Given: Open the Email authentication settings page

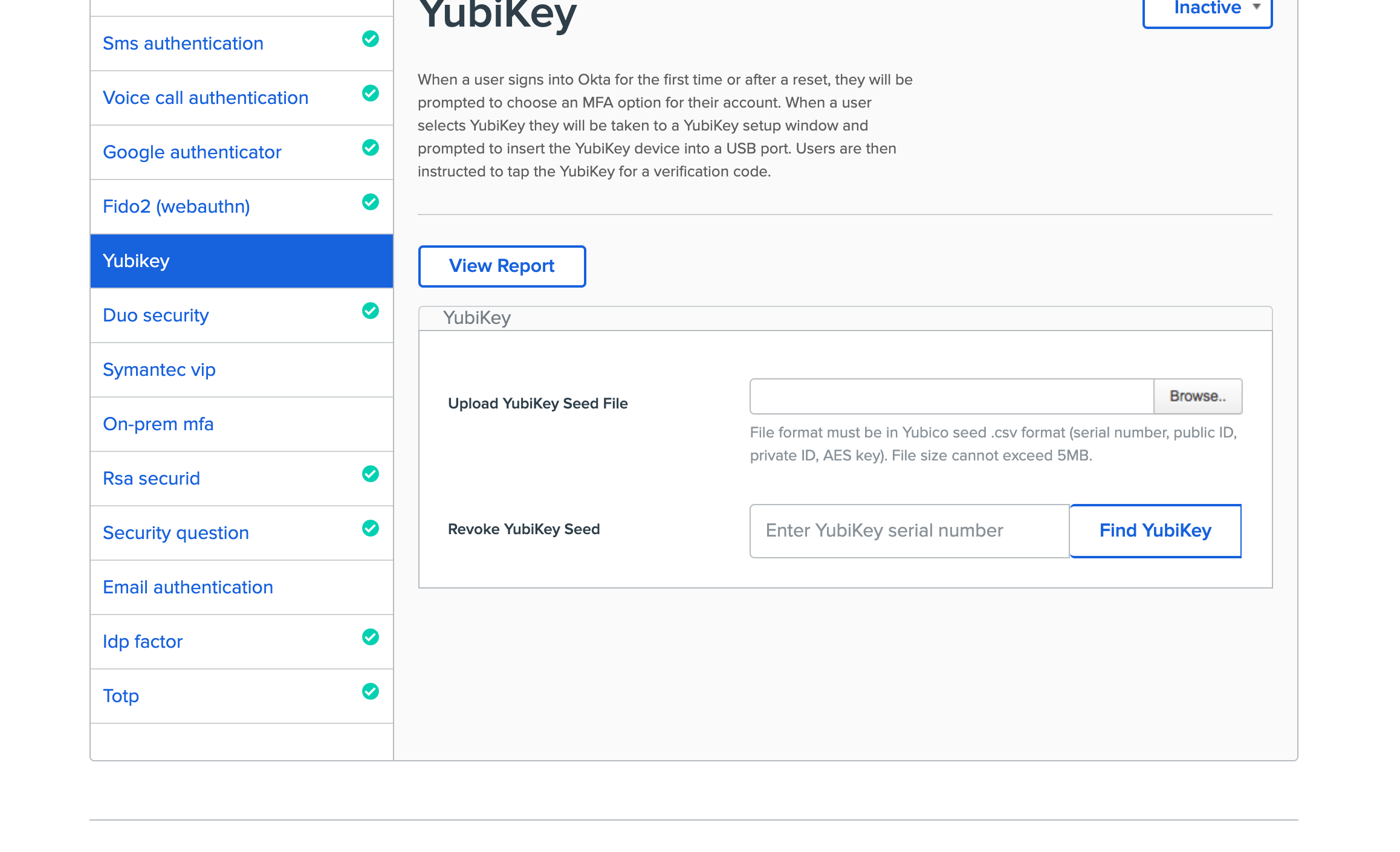Looking at the screenshot, I should coord(188,587).
